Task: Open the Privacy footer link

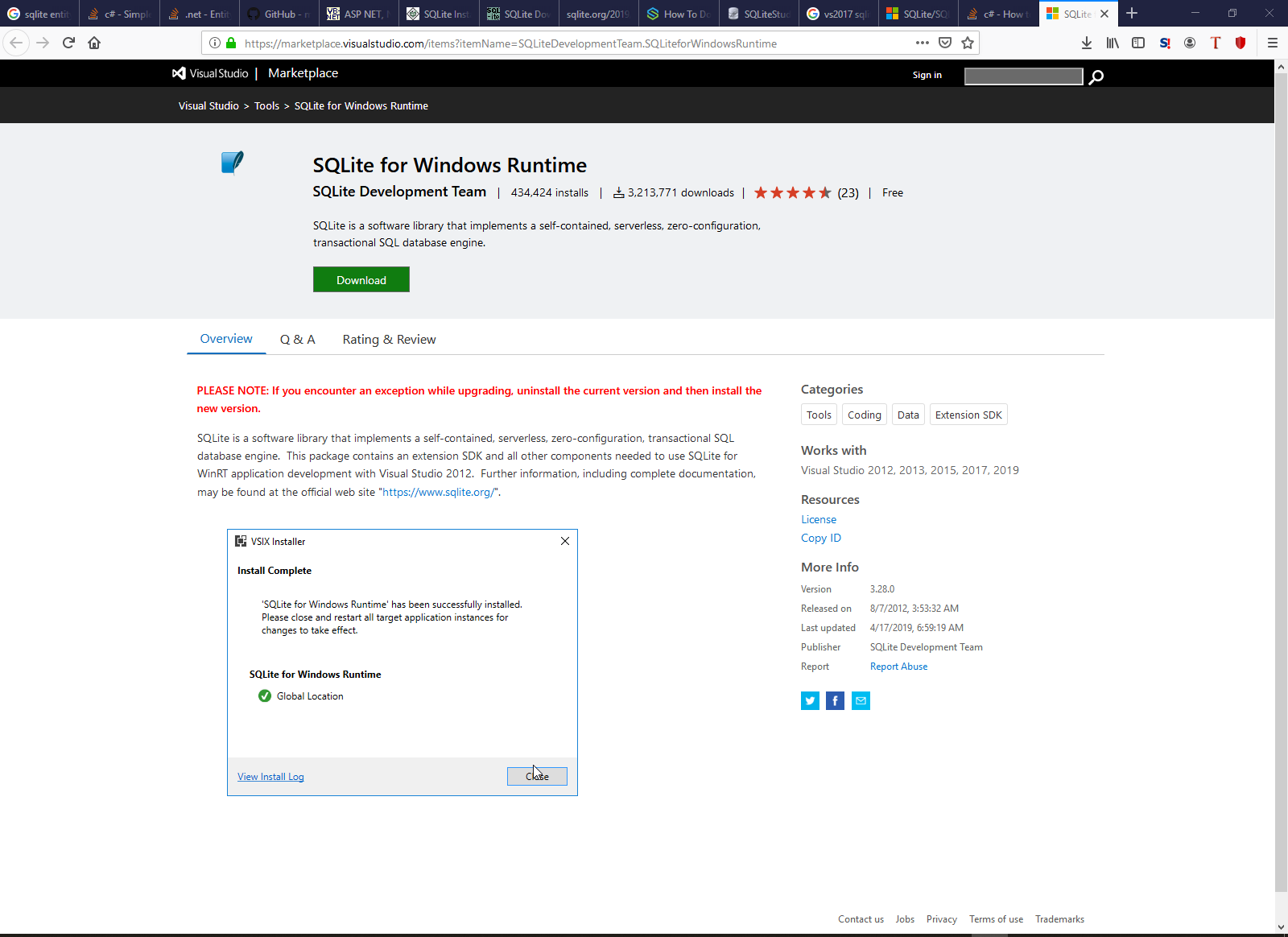Action: [942, 919]
